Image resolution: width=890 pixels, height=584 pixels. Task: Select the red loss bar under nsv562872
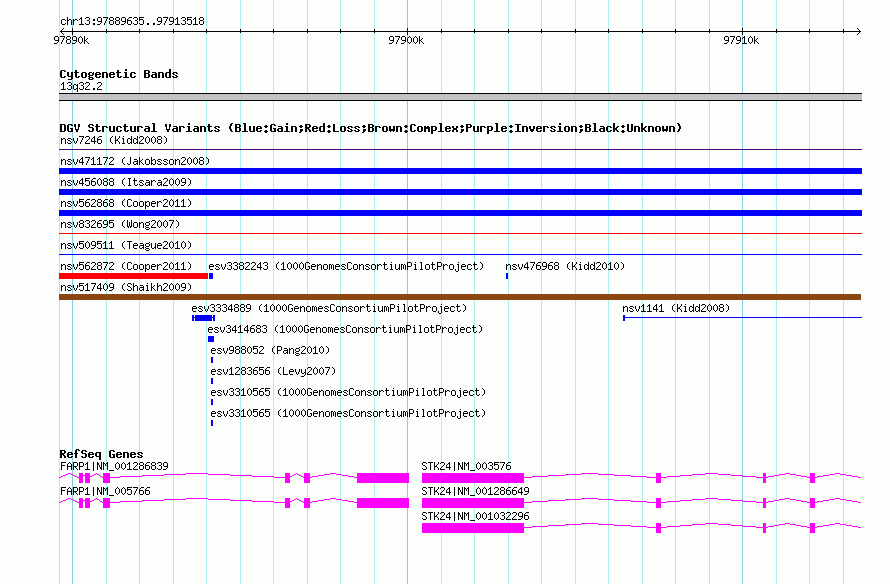(133, 276)
